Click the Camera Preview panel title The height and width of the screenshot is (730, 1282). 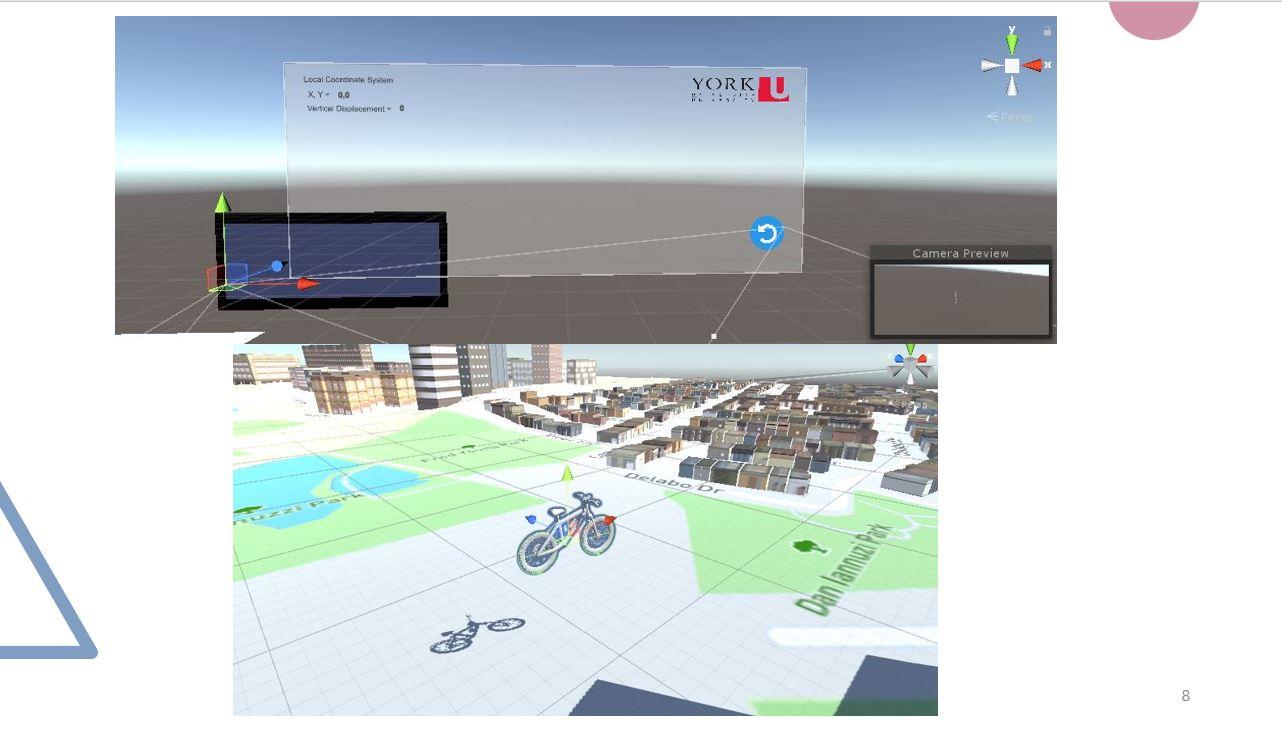pos(960,253)
